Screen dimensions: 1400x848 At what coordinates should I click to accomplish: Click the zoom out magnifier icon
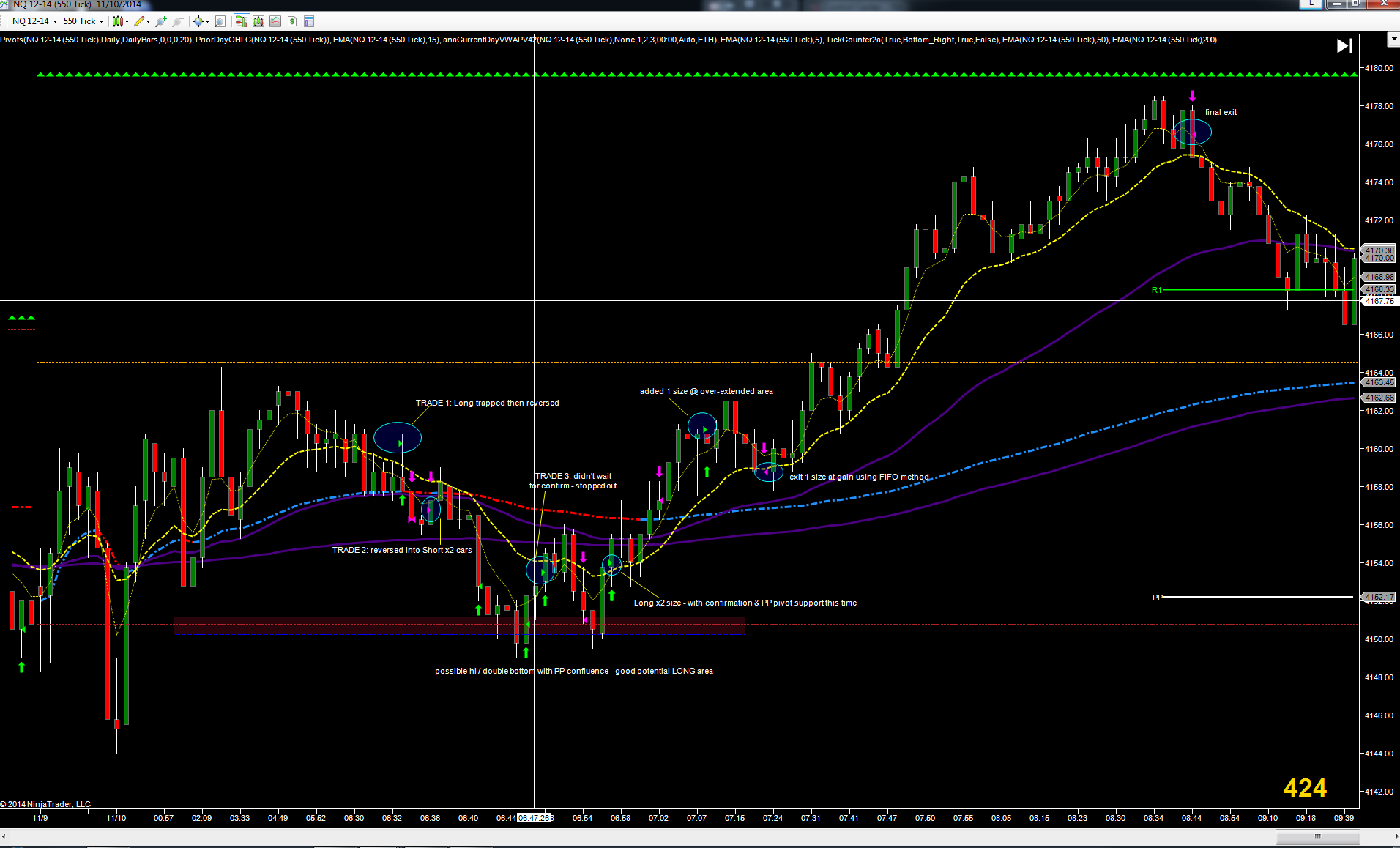click(x=177, y=21)
